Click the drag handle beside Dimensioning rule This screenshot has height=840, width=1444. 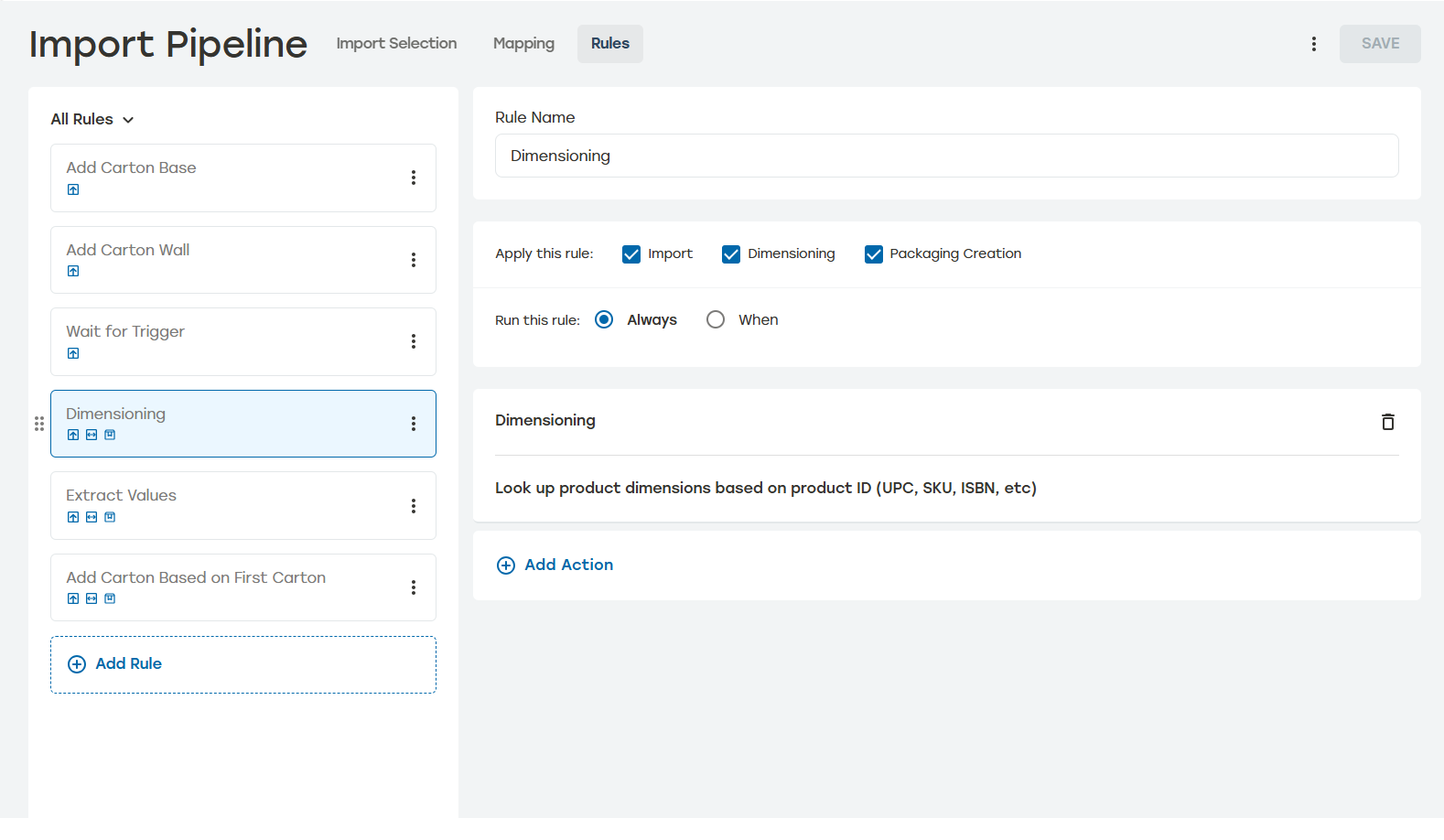[x=39, y=424]
